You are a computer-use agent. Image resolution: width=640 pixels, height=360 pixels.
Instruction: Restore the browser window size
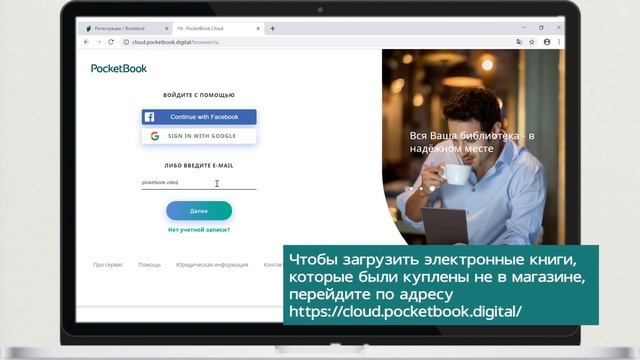(541, 28)
